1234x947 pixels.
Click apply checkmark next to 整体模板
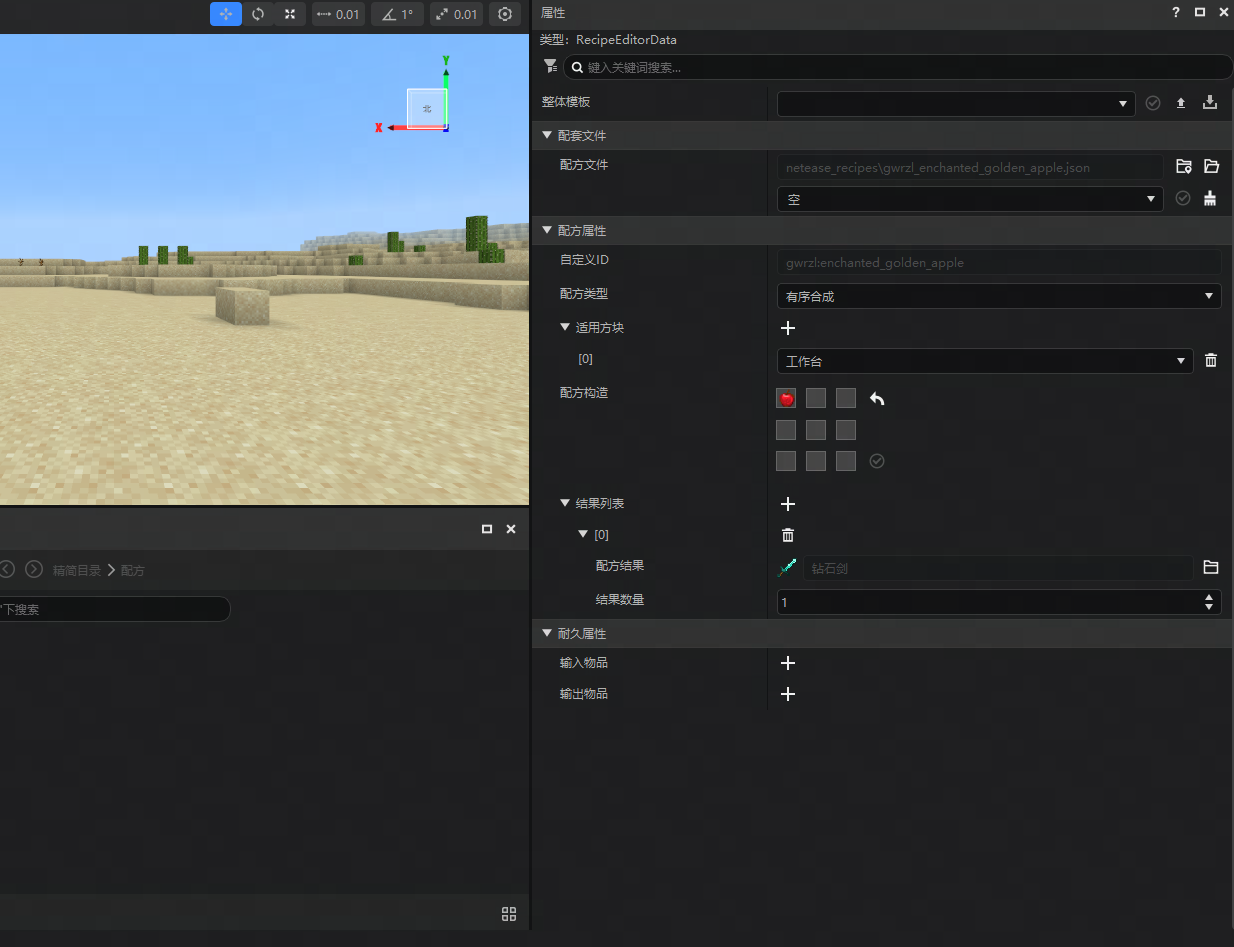coord(1153,103)
